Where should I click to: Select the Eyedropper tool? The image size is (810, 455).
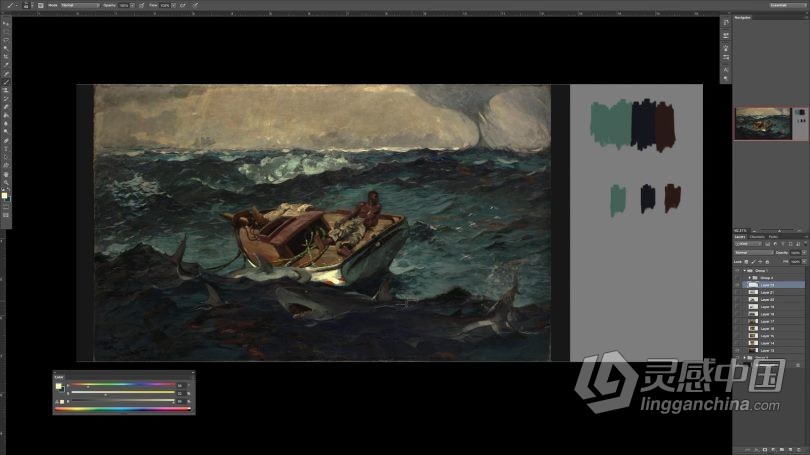point(7,65)
